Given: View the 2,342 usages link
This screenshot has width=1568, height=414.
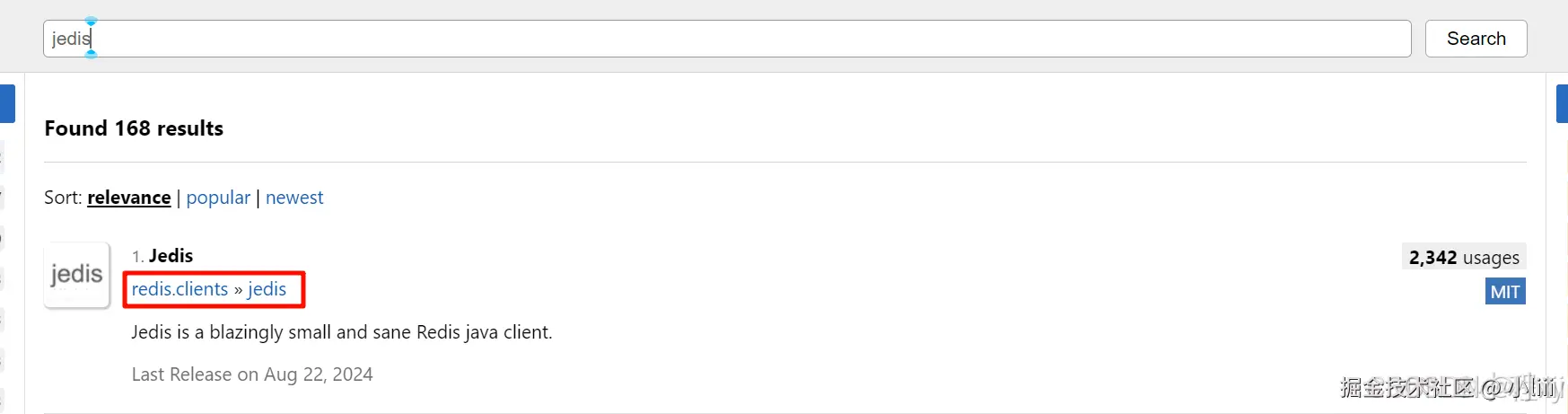Looking at the screenshot, I should tap(1464, 258).
